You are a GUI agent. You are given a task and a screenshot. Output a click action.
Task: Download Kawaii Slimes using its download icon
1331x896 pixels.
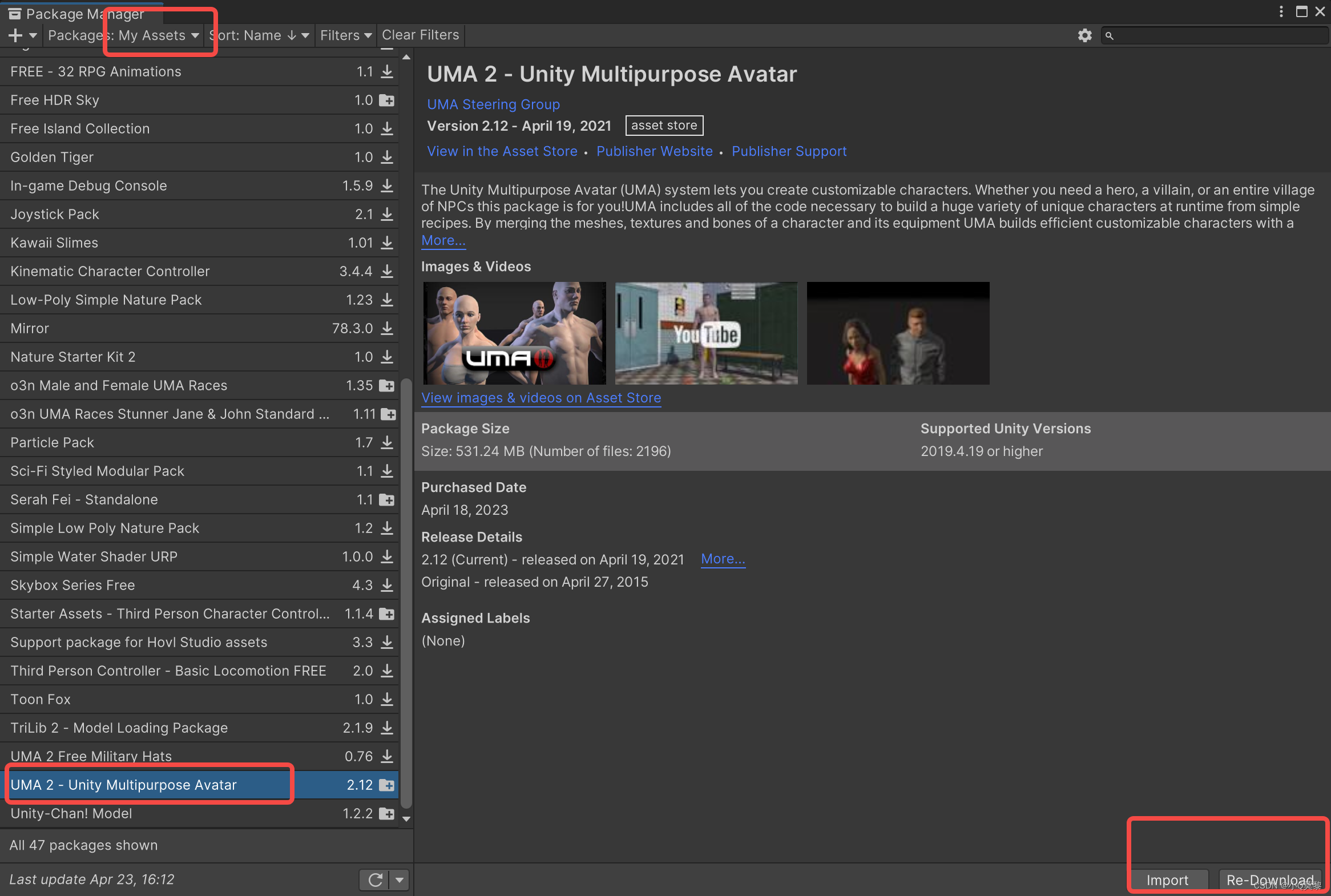pyautogui.click(x=388, y=243)
